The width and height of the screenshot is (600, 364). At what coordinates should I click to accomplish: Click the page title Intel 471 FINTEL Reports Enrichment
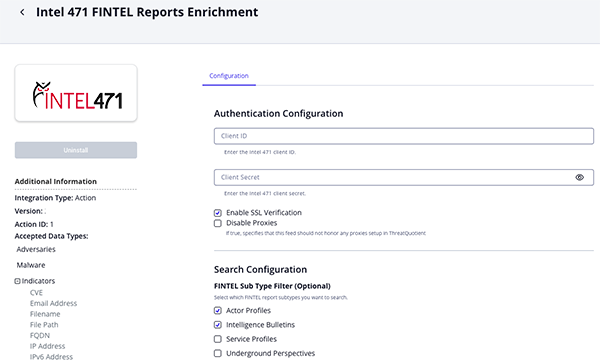[147, 12]
